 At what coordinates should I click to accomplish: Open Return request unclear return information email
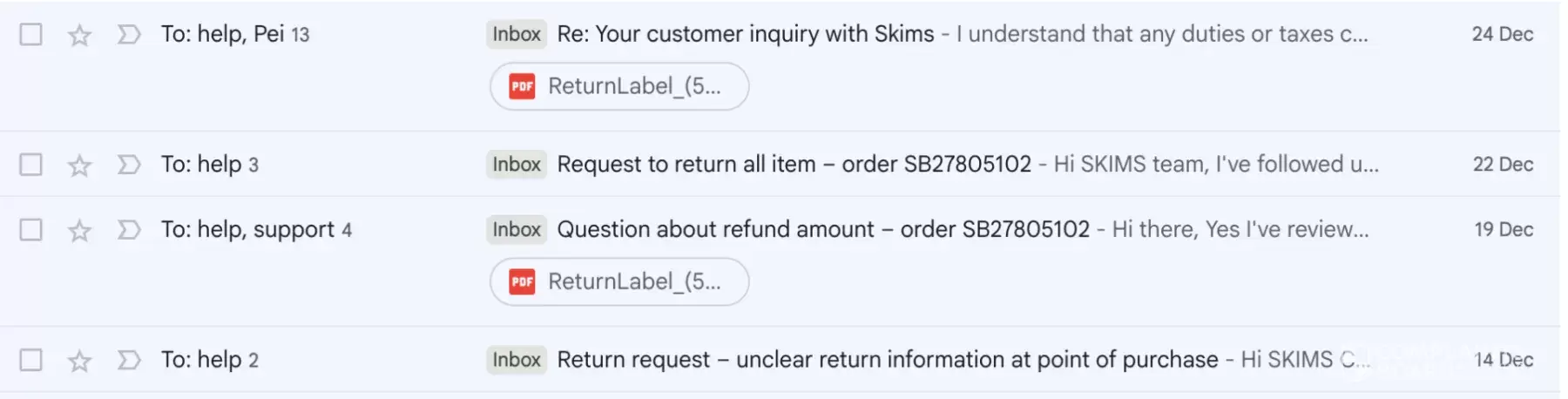[887, 359]
